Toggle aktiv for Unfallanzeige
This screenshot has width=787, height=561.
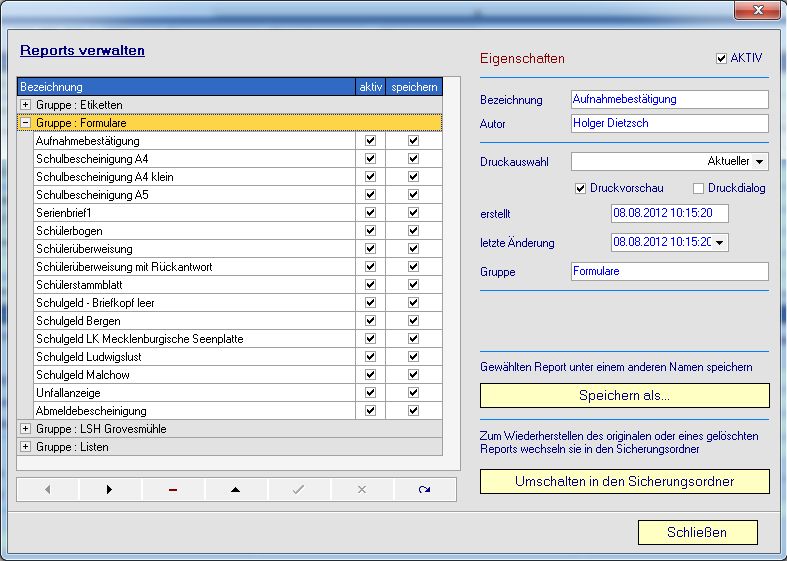[x=370, y=392]
